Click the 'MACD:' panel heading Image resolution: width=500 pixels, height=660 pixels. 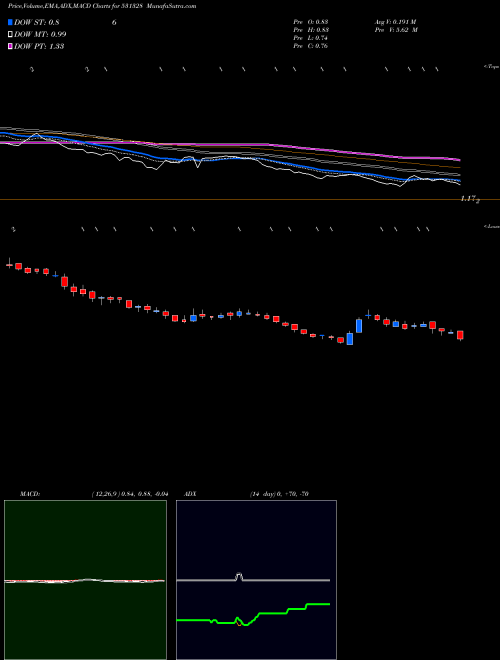pos(30,494)
